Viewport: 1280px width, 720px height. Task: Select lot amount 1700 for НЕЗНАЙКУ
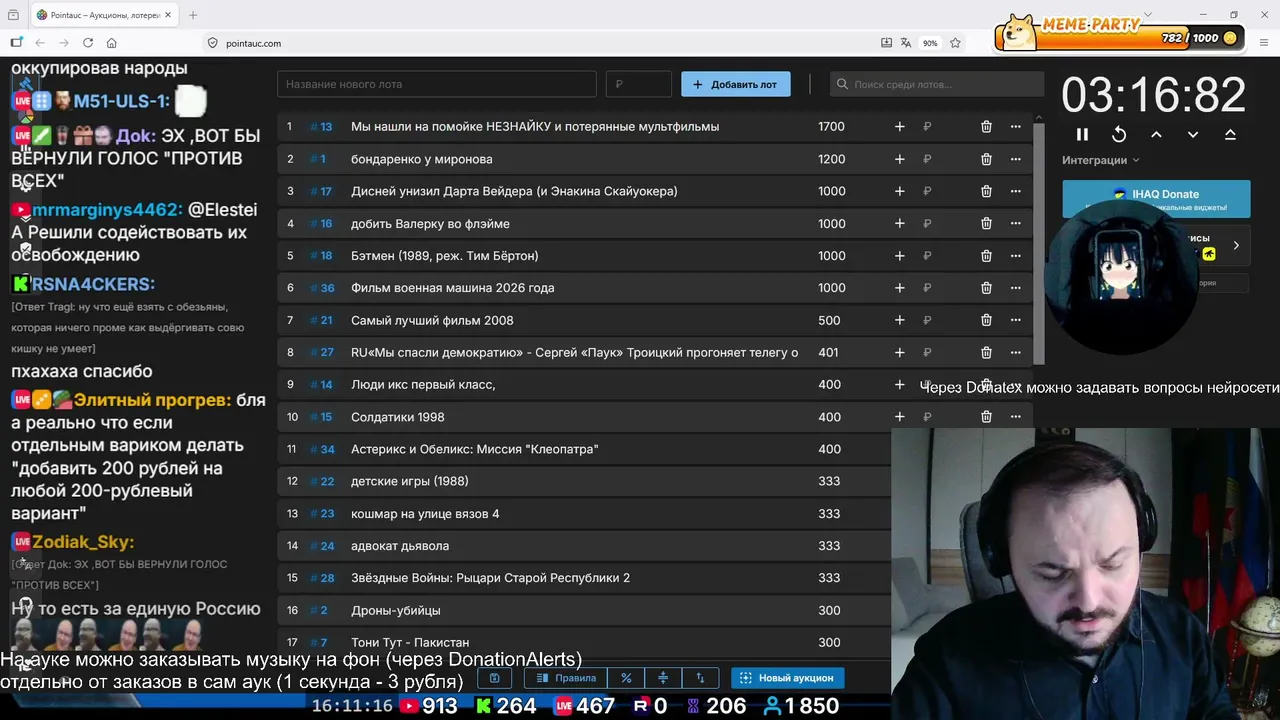[x=831, y=127]
